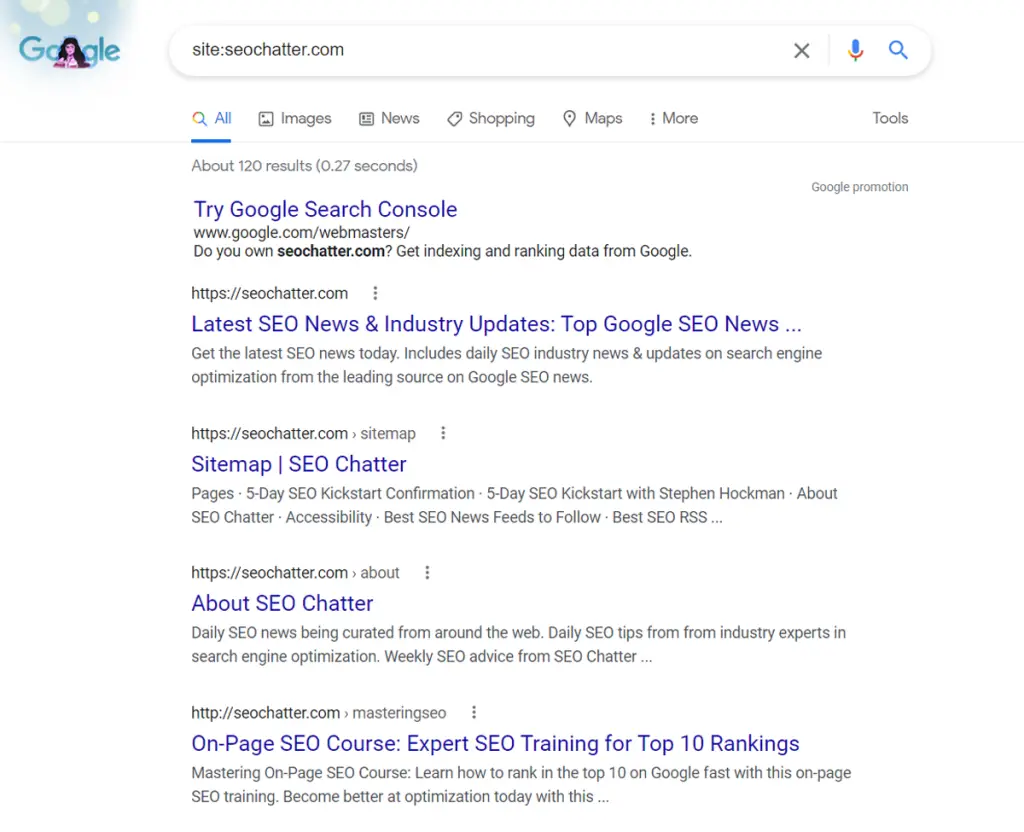Submit search using the magnifying glass icon
The width and height of the screenshot is (1024, 832).
point(898,50)
